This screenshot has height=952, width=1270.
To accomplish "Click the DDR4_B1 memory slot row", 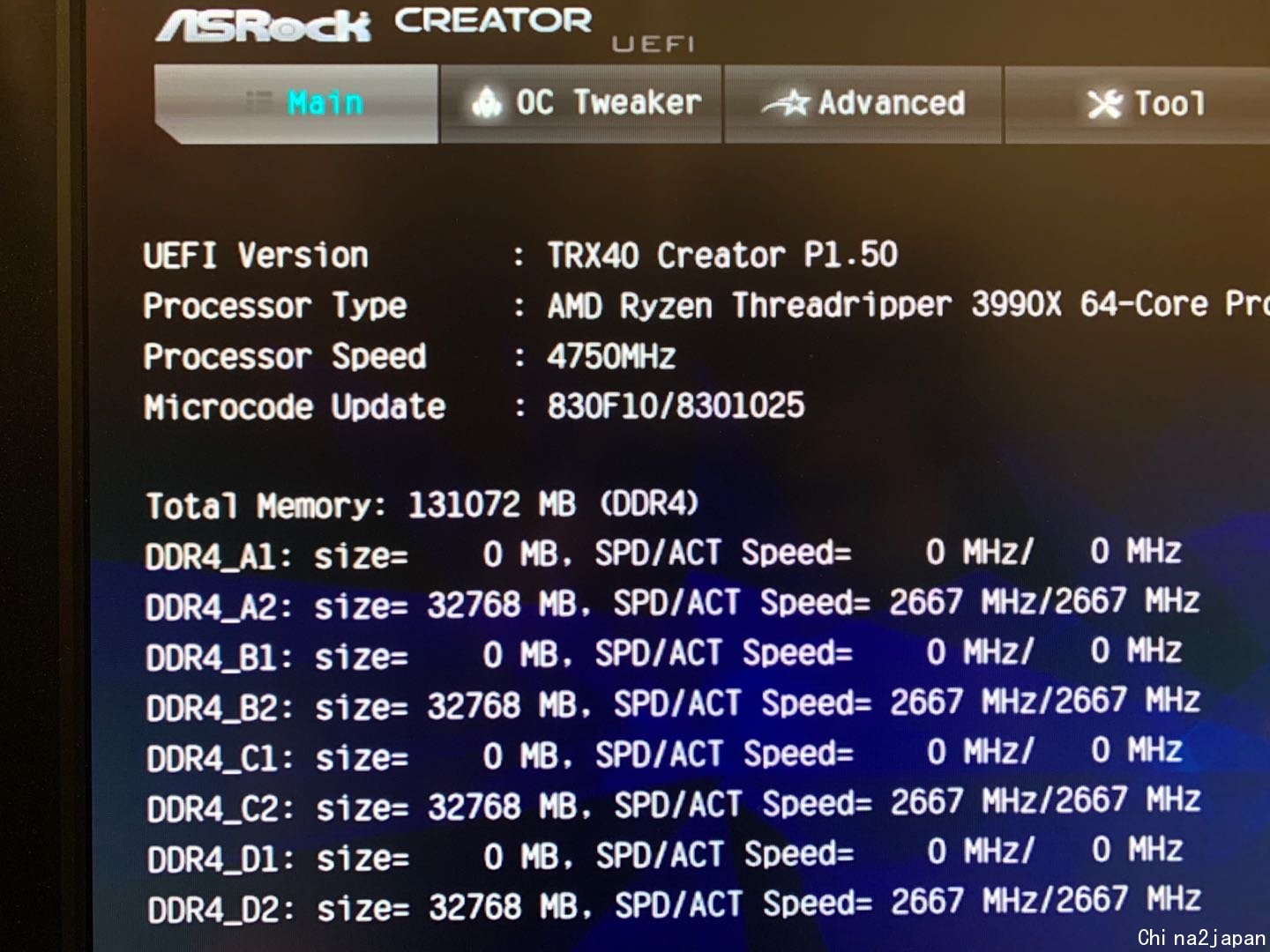I will (663, 654).
